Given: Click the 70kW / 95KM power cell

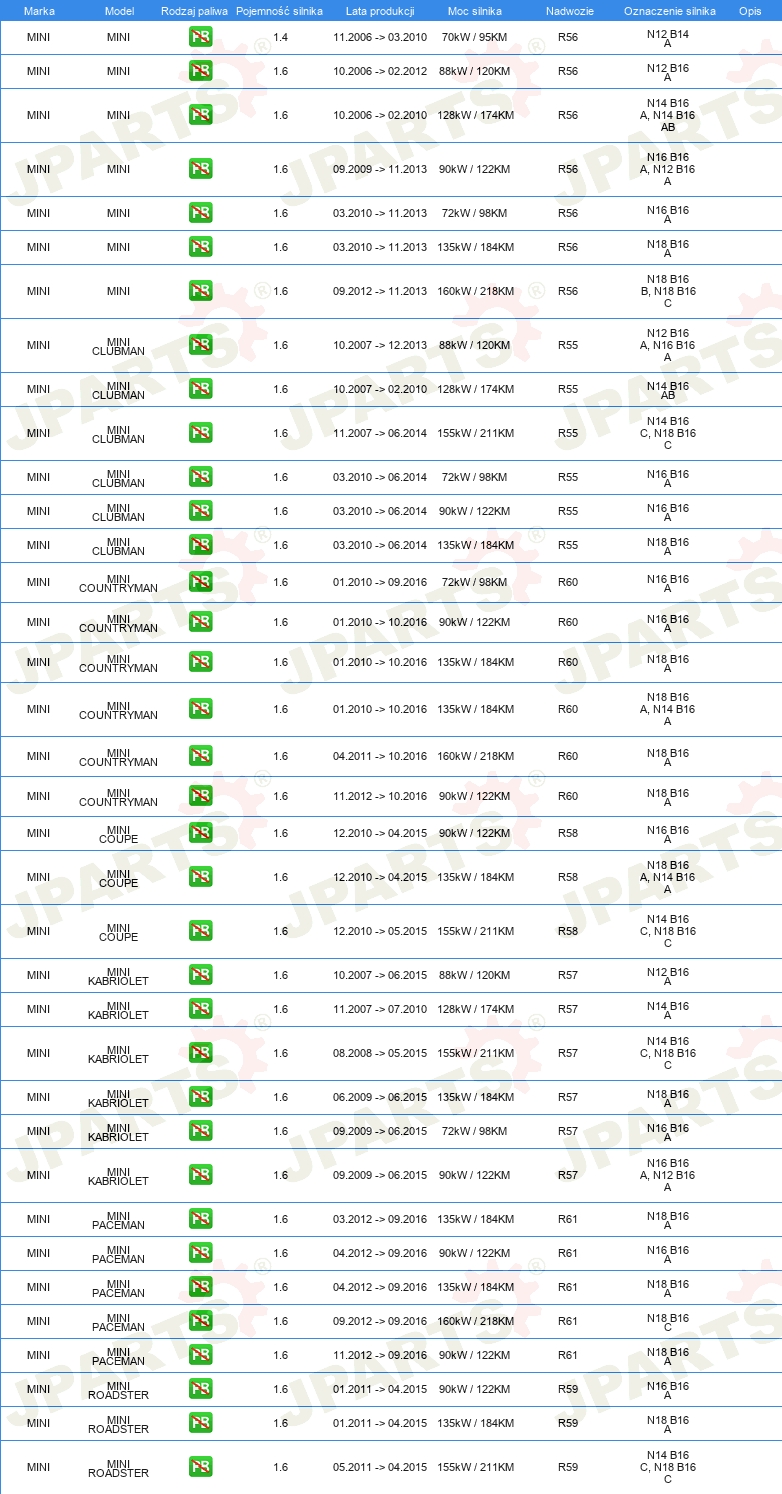Looking at the screenshot, I should pos(476,37).
